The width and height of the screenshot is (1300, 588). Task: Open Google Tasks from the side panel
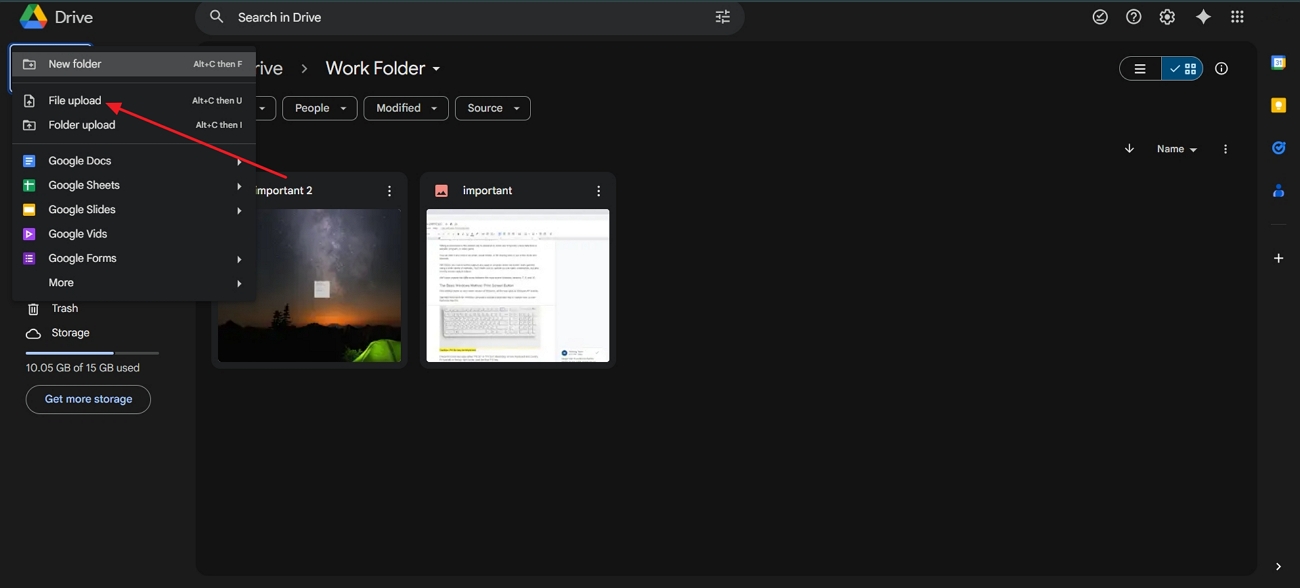point(1278,147)
